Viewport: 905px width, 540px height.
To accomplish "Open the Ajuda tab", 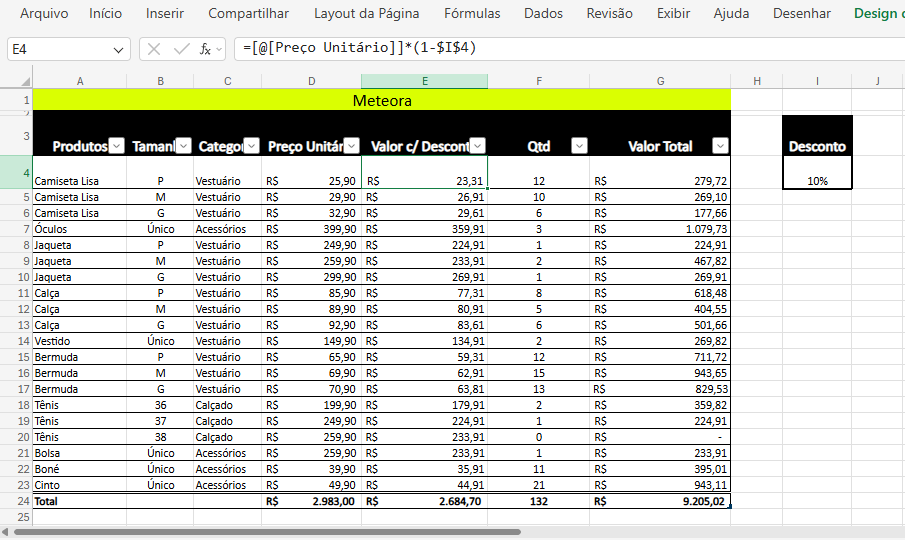I will 731,13.
